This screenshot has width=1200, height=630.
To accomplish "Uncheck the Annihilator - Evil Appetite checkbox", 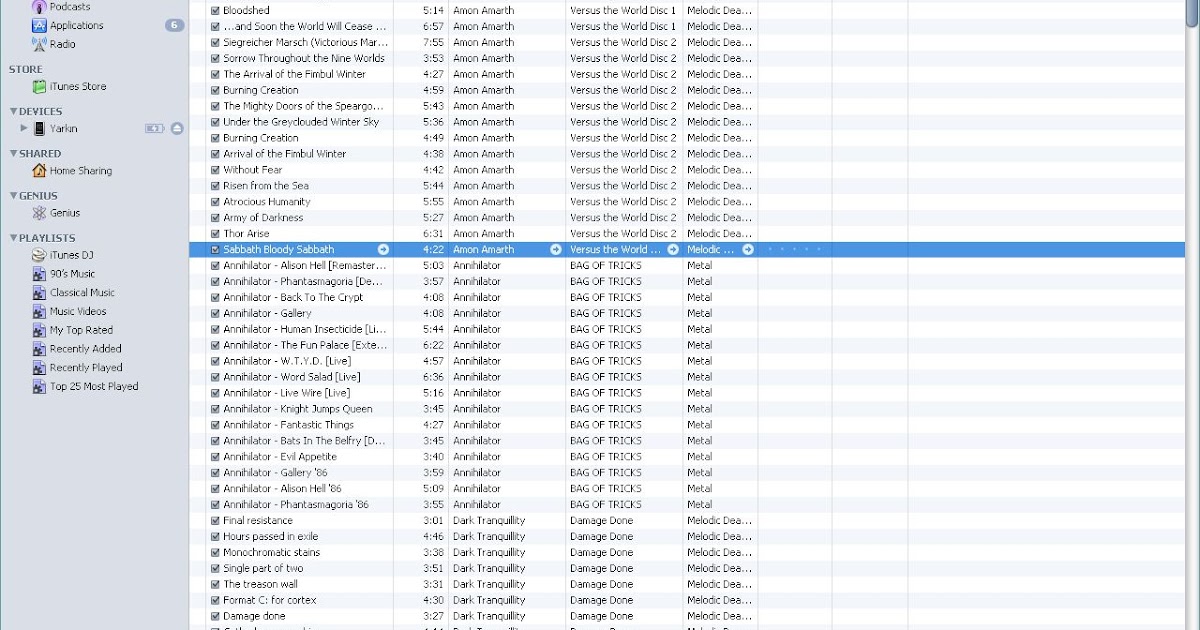I will point(215,457).
